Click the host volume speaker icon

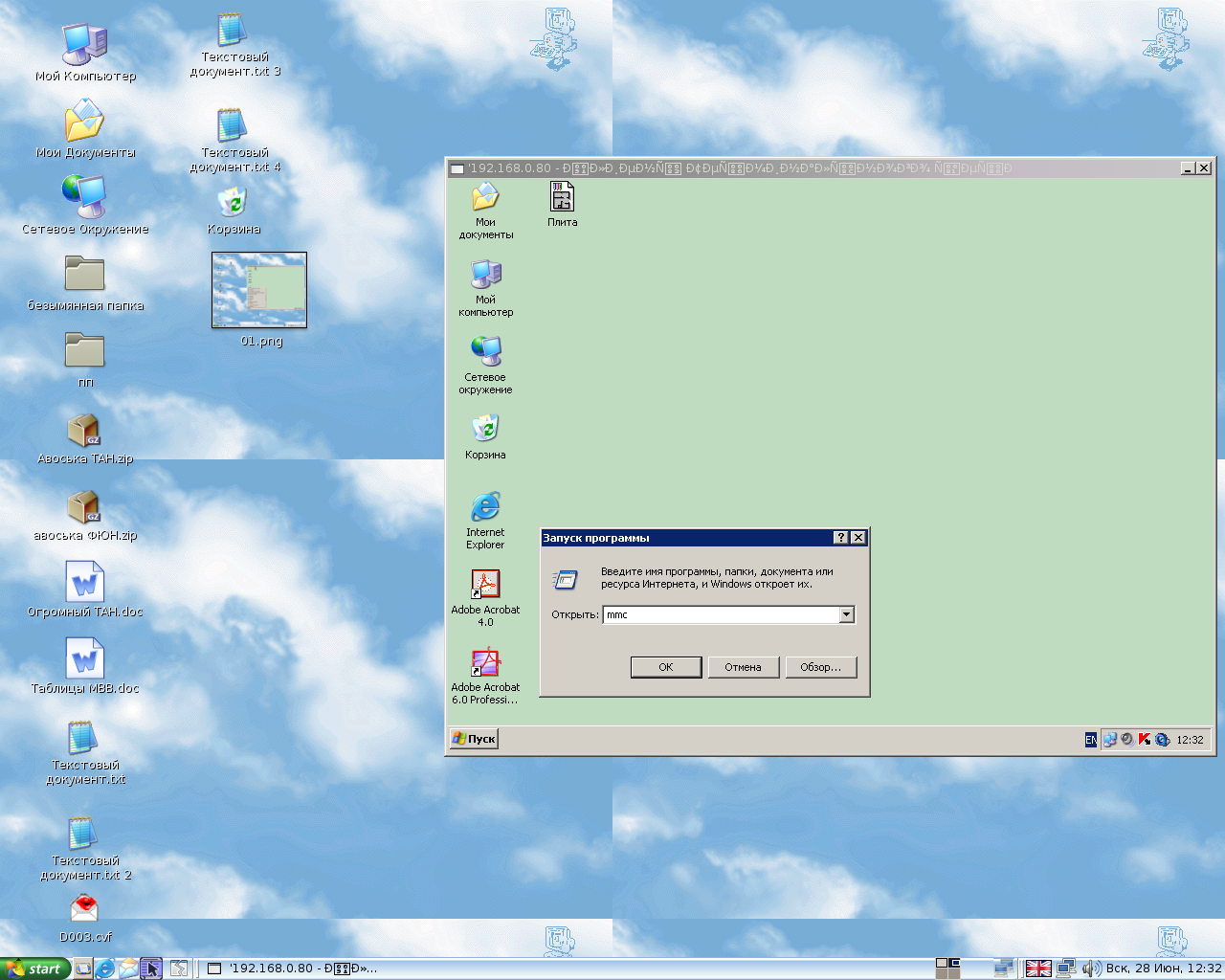click(x=1091, y=969)
